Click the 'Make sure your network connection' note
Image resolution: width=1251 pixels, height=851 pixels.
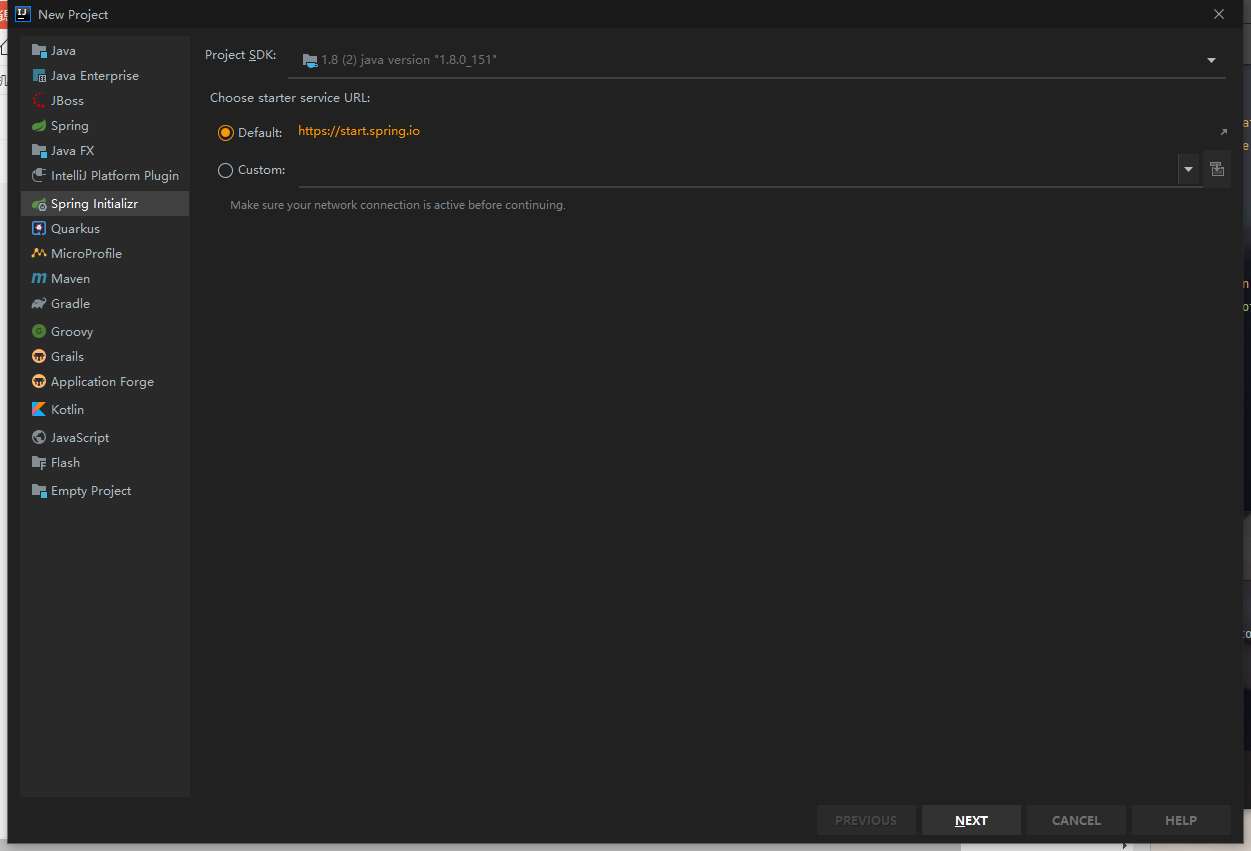(398, 205)
